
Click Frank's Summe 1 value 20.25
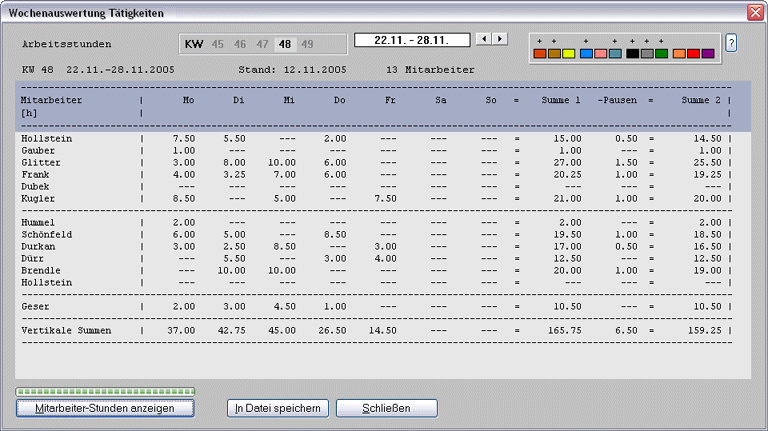pyautogui.click(x=567, y=175)
